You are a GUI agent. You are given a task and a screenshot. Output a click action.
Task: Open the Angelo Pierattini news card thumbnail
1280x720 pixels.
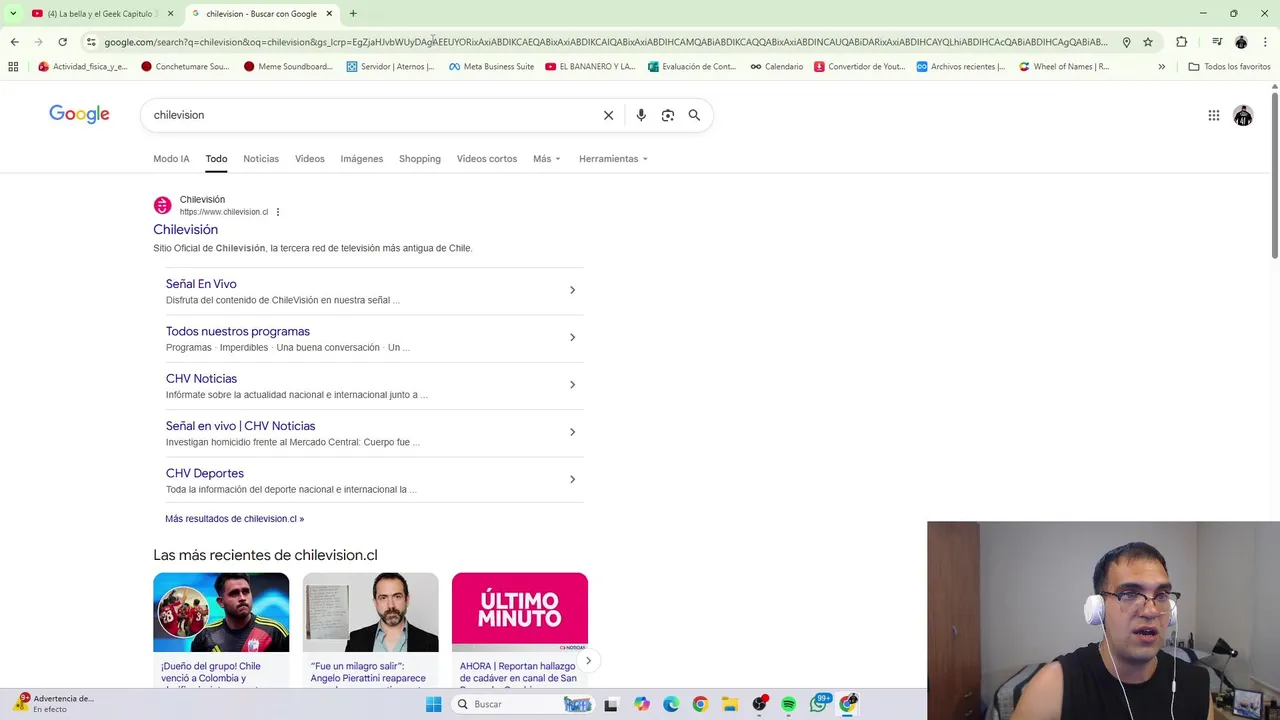point(370,612)
